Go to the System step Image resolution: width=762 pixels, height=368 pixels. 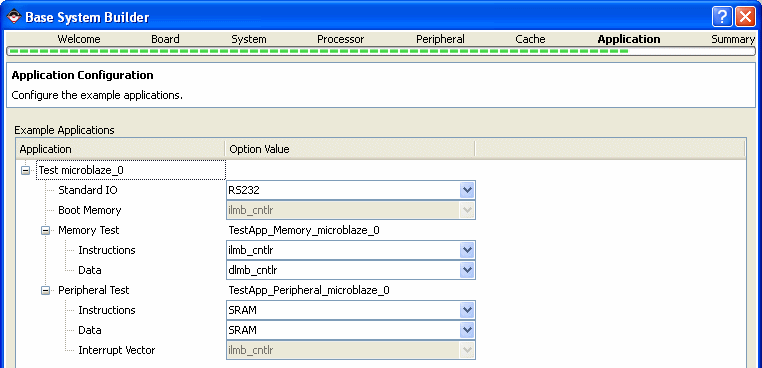point(249,39)
